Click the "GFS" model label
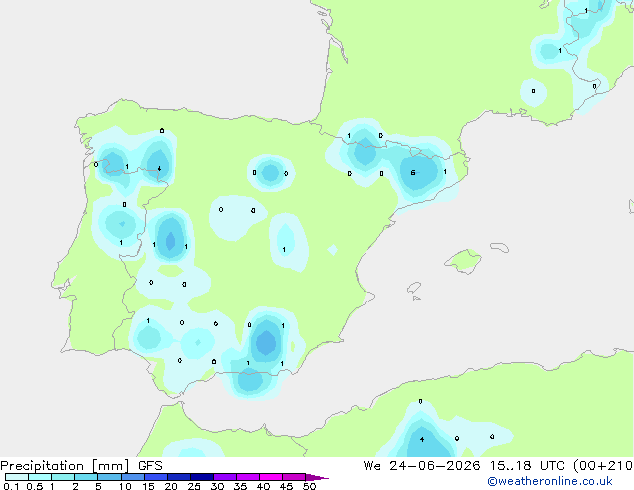Image resolution: width=634 pixels, height=490 pixels. point(150,466)
